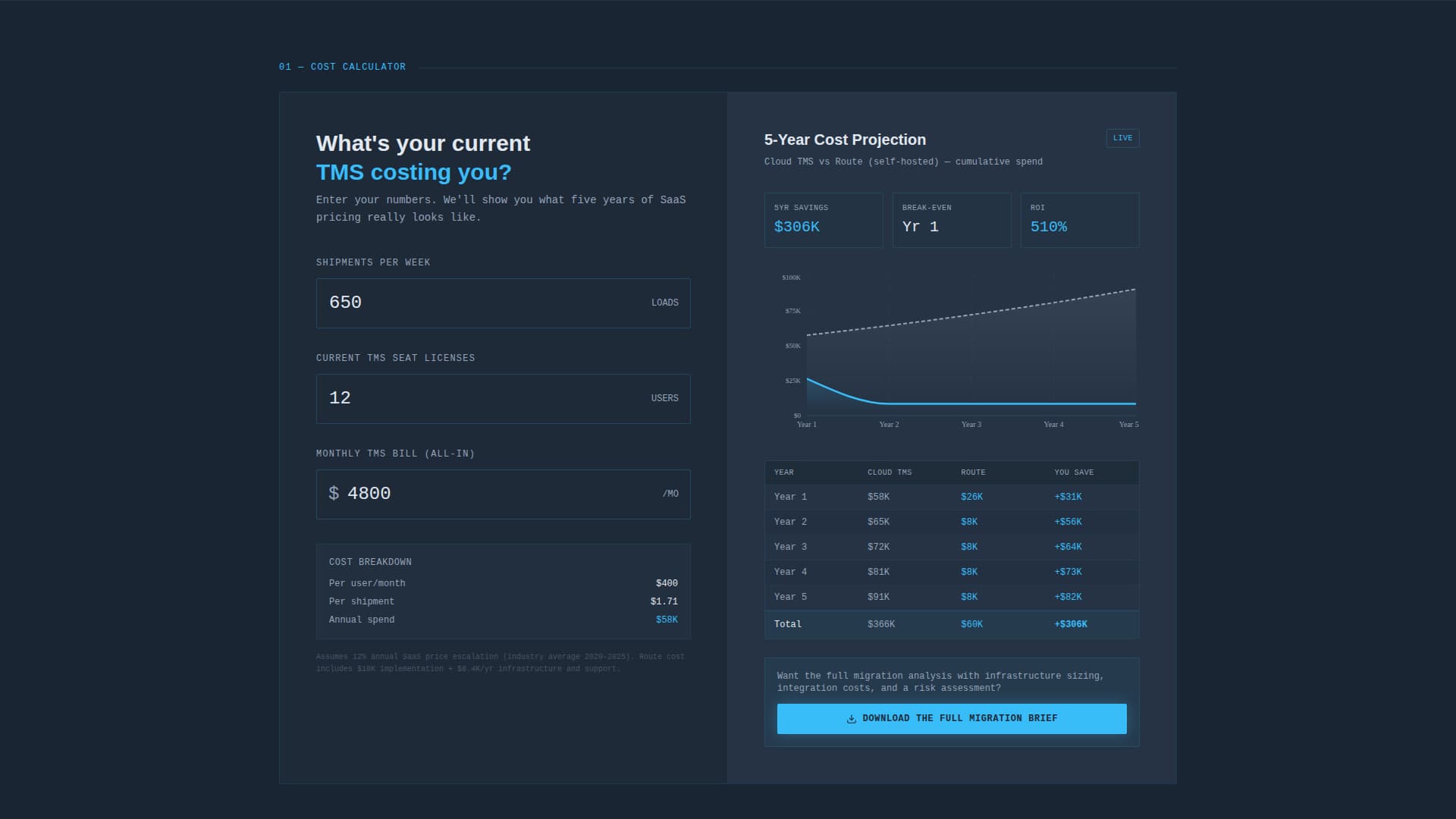The width and height of the screenshot is (1456, 819).
Task: Click the USERS unit label
Action: 664,398
